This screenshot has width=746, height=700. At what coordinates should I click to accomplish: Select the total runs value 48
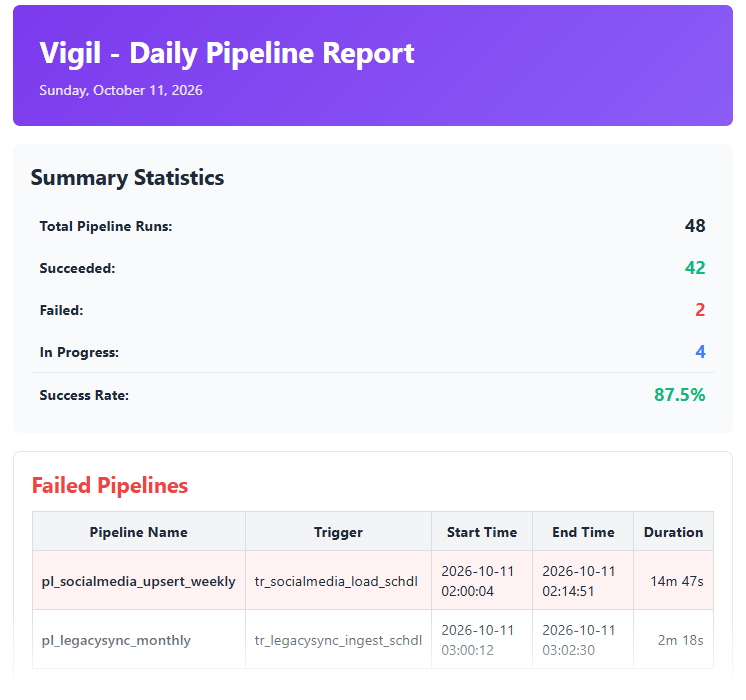click(695, 226)
